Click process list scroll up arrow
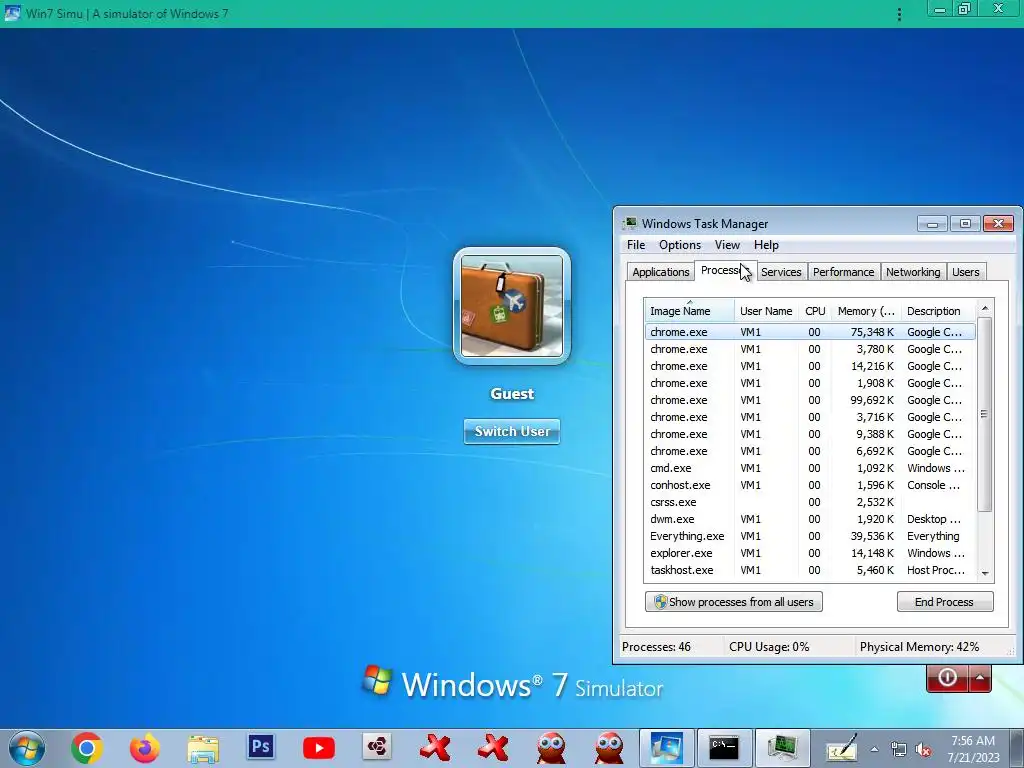Screen dimensions: 1024x768 pyautogui.click(x=985, y=308)
